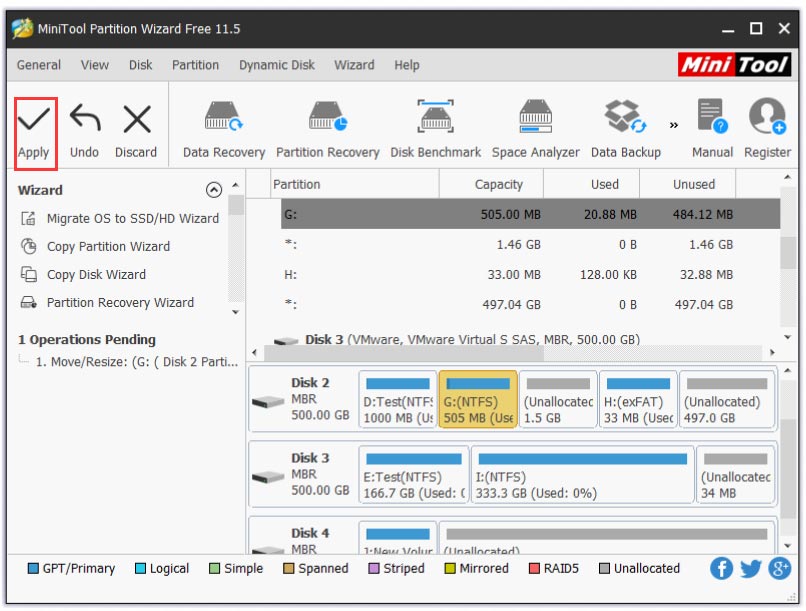This screenshot has height=611, width=806.
Task: Select the pending Move/Resize operation entry
Action: tap(137, 362)
